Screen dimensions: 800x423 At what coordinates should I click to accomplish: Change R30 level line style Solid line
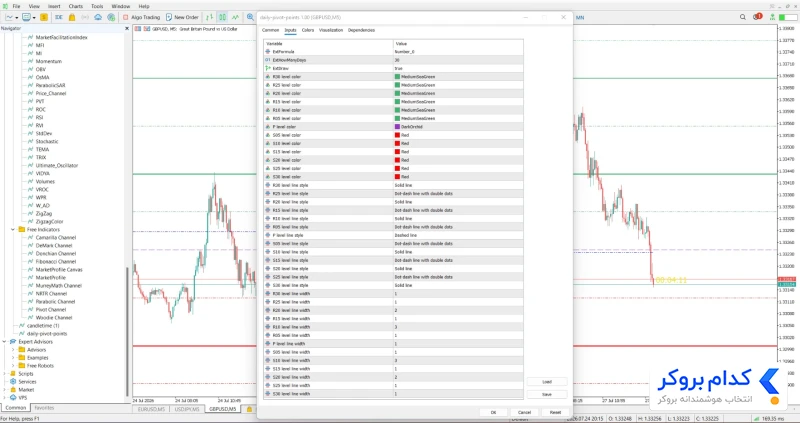458,185
